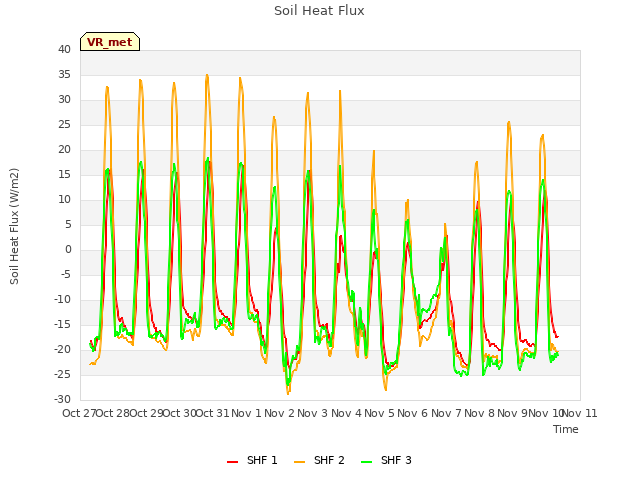Click the 35 y-axis tick label

[x=64, y=74]
